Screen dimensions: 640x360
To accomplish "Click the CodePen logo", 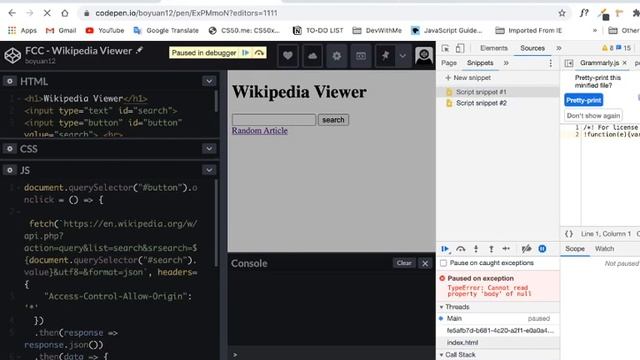I will (x=13, y=55).
